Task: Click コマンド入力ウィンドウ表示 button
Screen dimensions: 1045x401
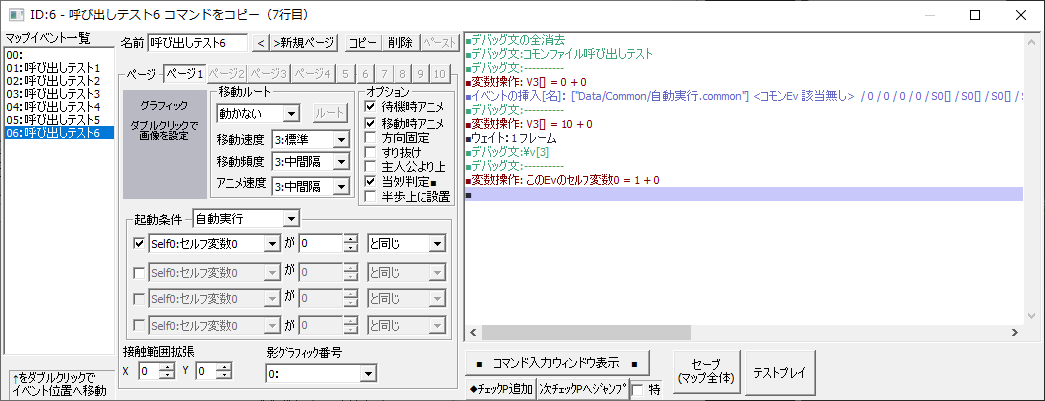Action: (x=557, y=364)
